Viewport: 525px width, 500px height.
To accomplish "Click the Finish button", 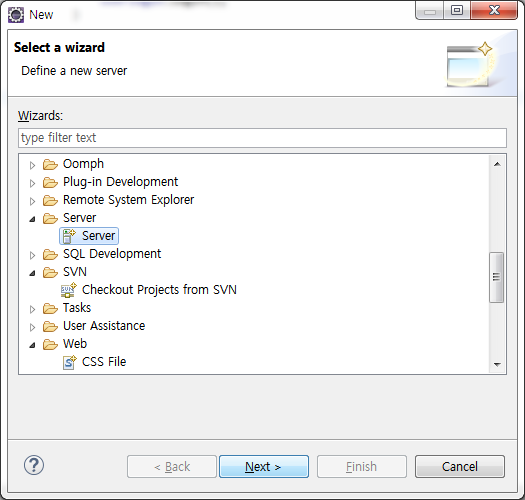I will pyautogui.click(x=362, y=466).
